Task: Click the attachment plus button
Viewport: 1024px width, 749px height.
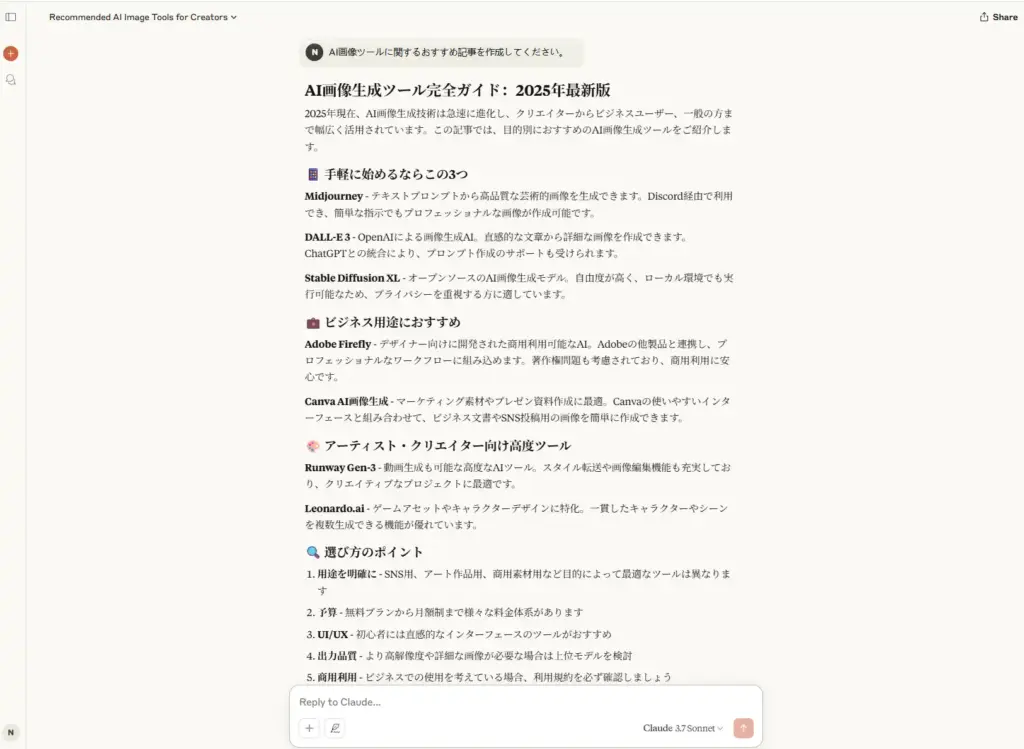Action: (x=309, y=728)
